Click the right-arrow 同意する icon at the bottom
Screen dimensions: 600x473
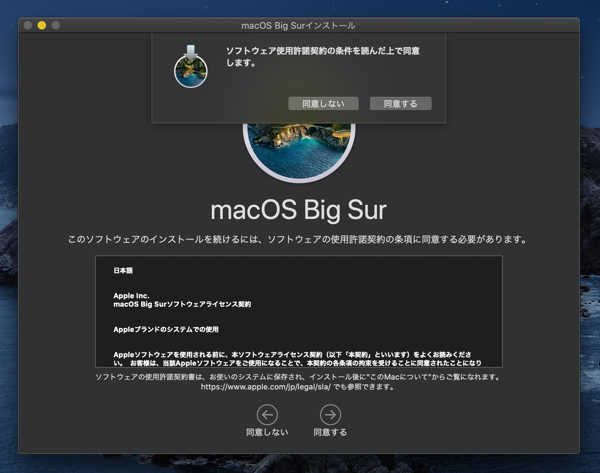330,414
